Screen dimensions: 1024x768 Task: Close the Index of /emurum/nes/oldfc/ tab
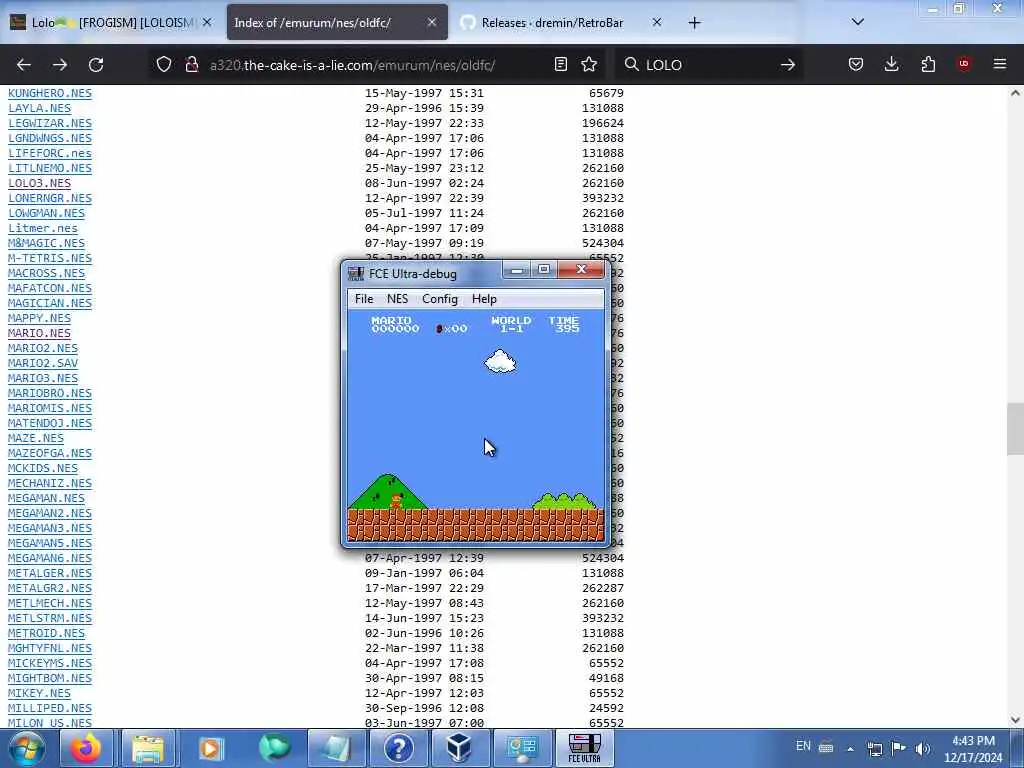point(432,22)
